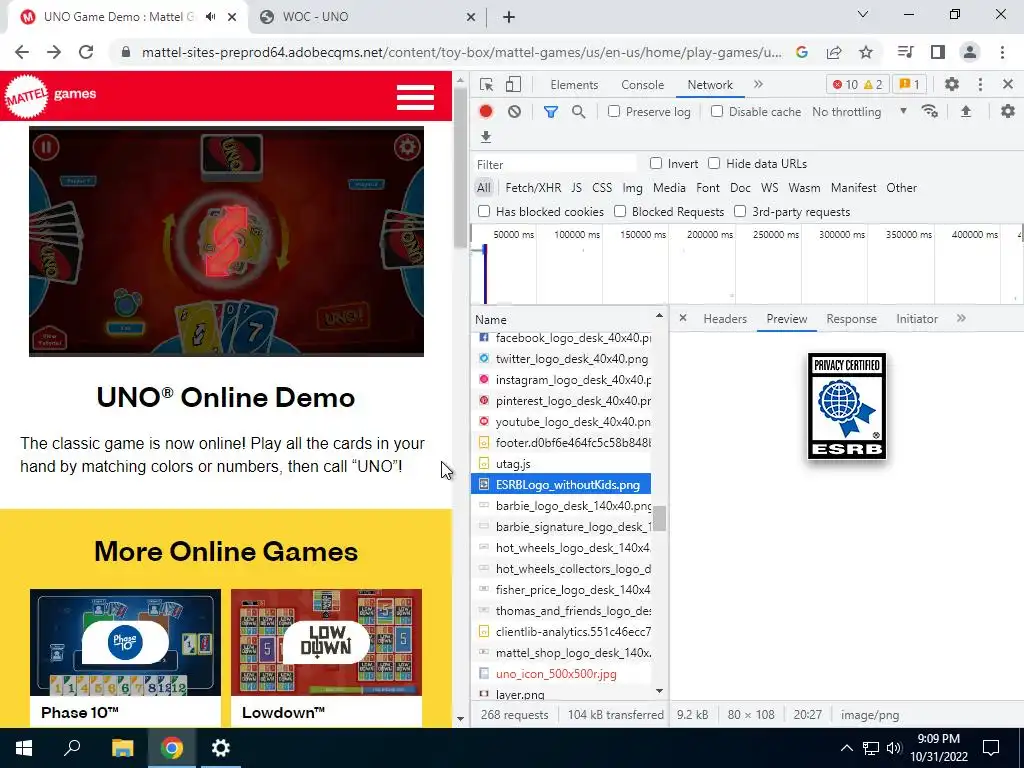
Task: Filter requests by JS type
Action: (576, 187)
